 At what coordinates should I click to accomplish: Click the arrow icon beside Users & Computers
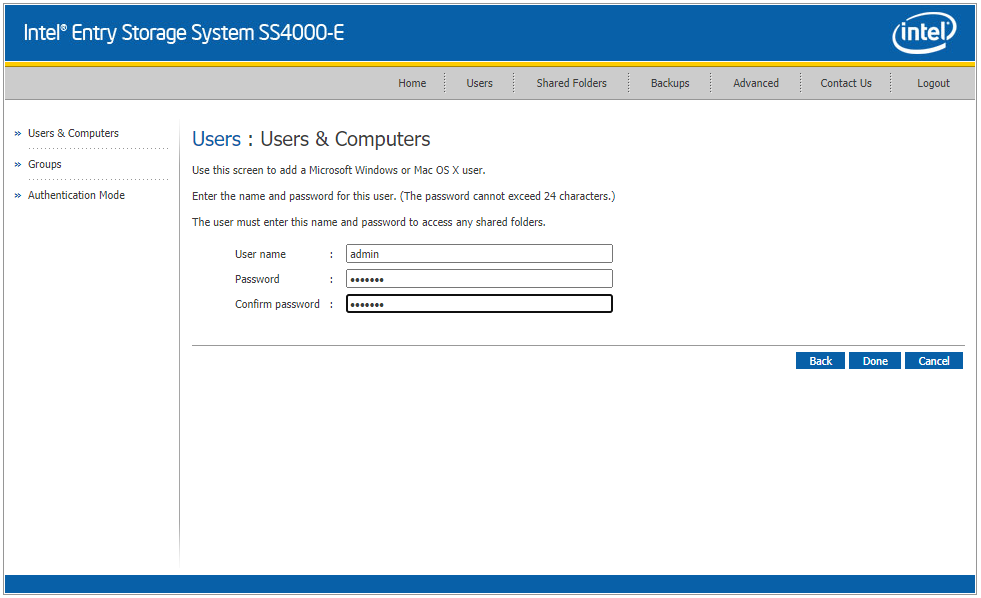point(18,134)
